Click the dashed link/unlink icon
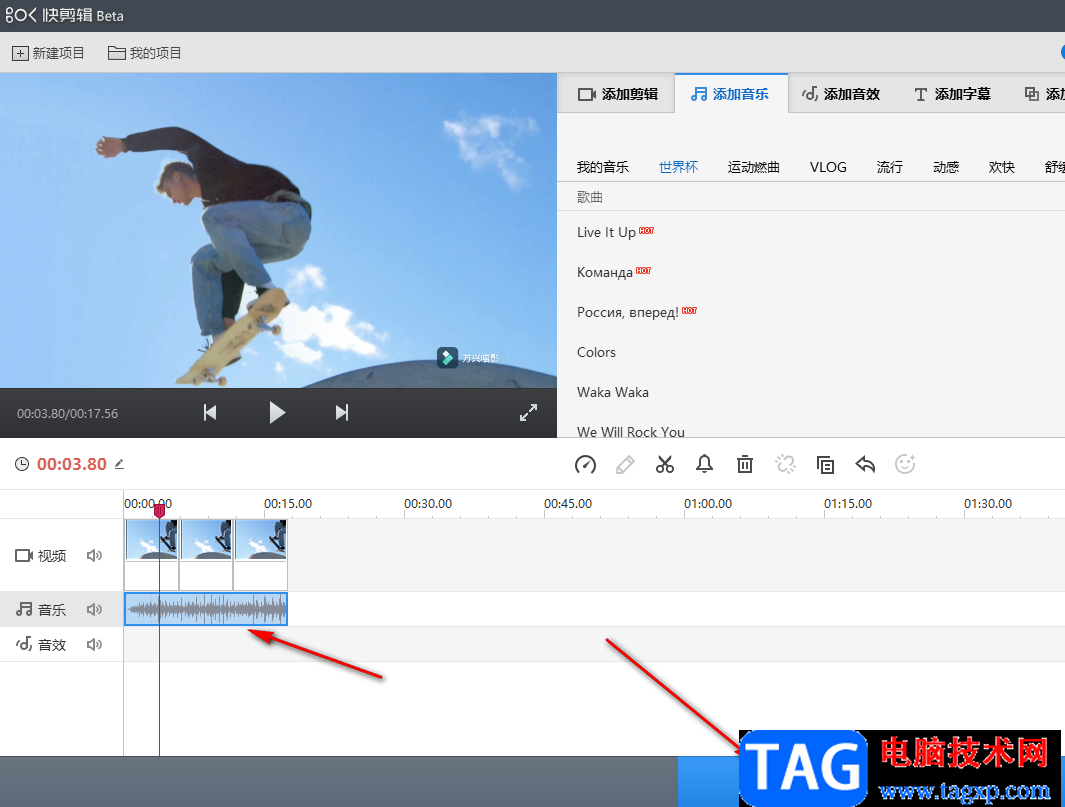1065x807 pixels. [785, 465]
